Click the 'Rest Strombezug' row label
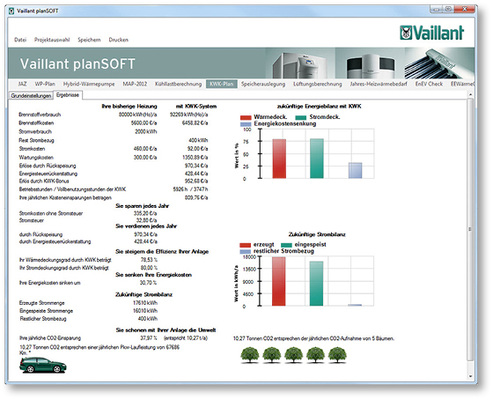The image size is (493, 400). pos(36,140)
